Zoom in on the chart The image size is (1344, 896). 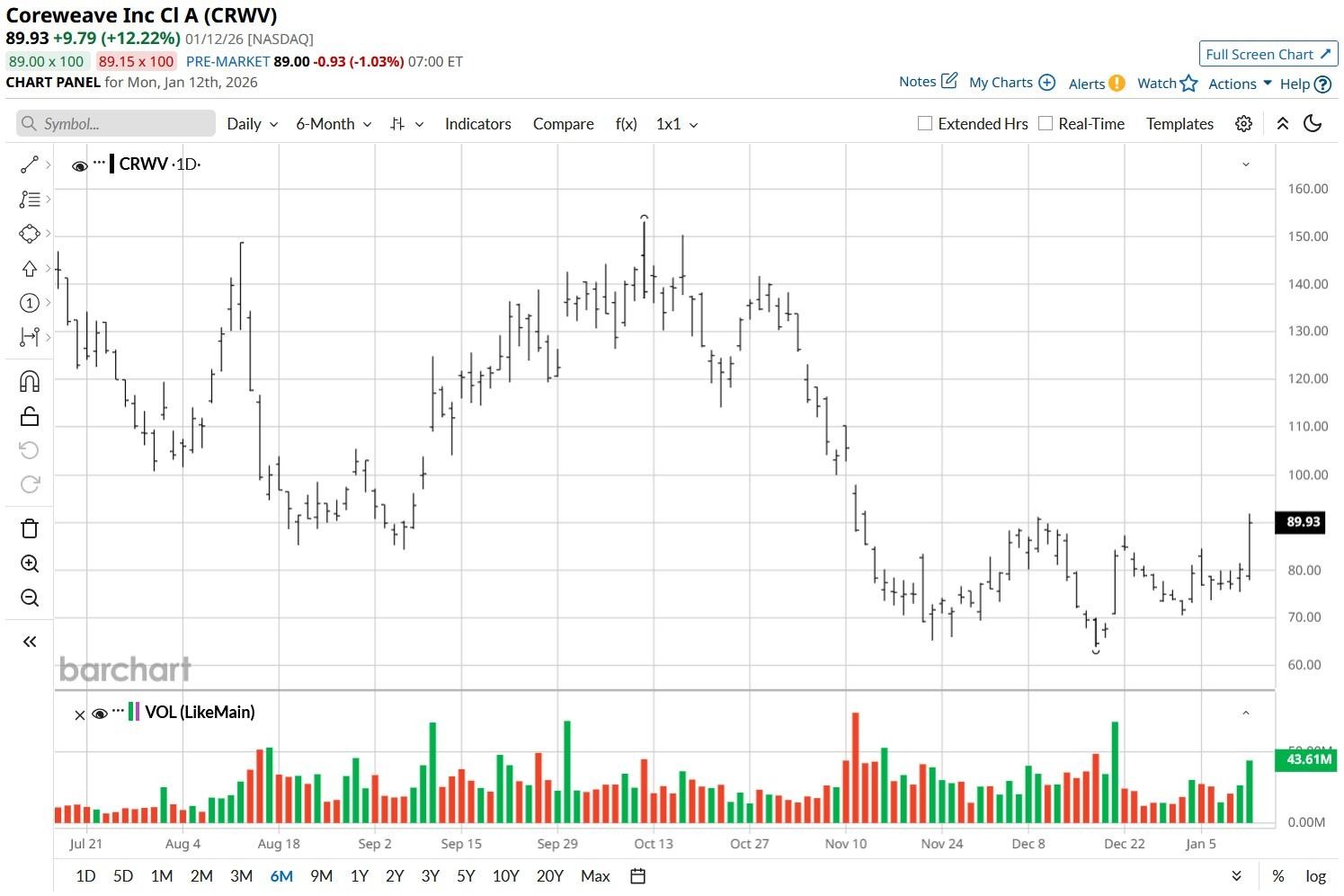30,563
